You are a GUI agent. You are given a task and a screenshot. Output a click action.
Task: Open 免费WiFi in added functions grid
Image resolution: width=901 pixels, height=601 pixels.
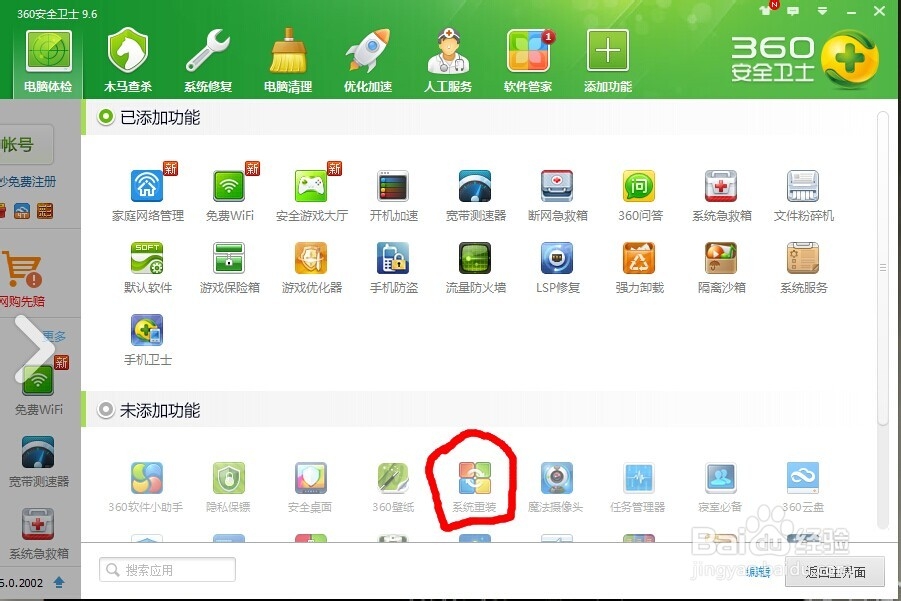click(x=229, y=195)
